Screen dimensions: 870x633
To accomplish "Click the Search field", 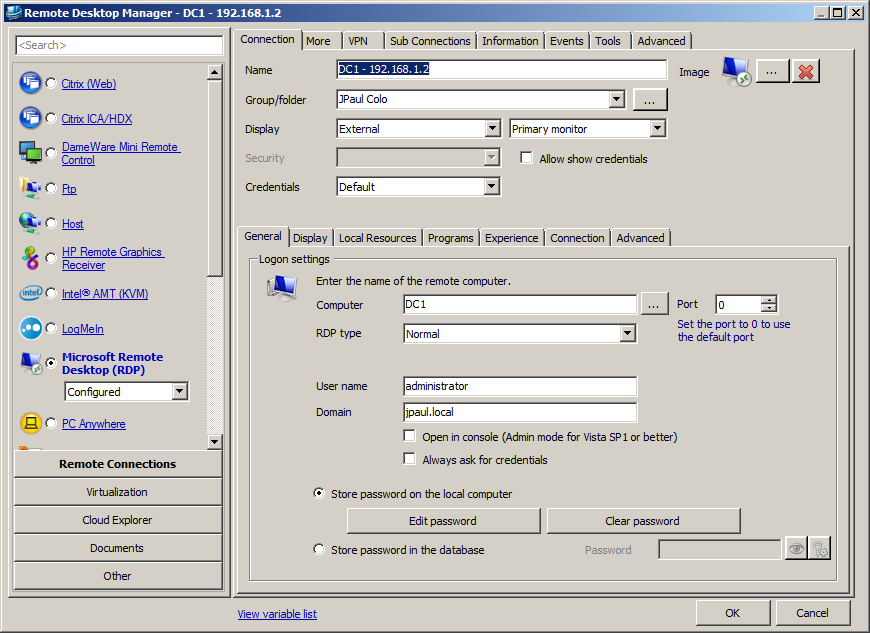I will pyautogui.click(x=119, y=45).
